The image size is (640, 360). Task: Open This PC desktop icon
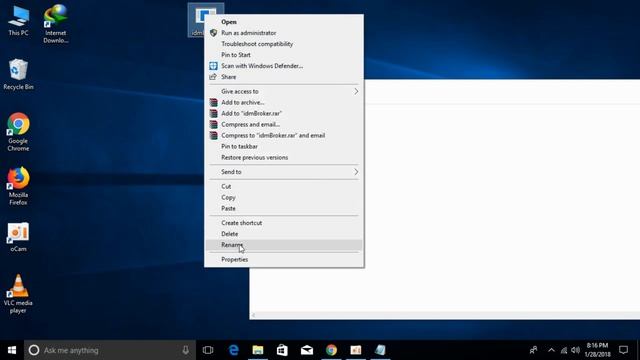(x=18, y=21)
